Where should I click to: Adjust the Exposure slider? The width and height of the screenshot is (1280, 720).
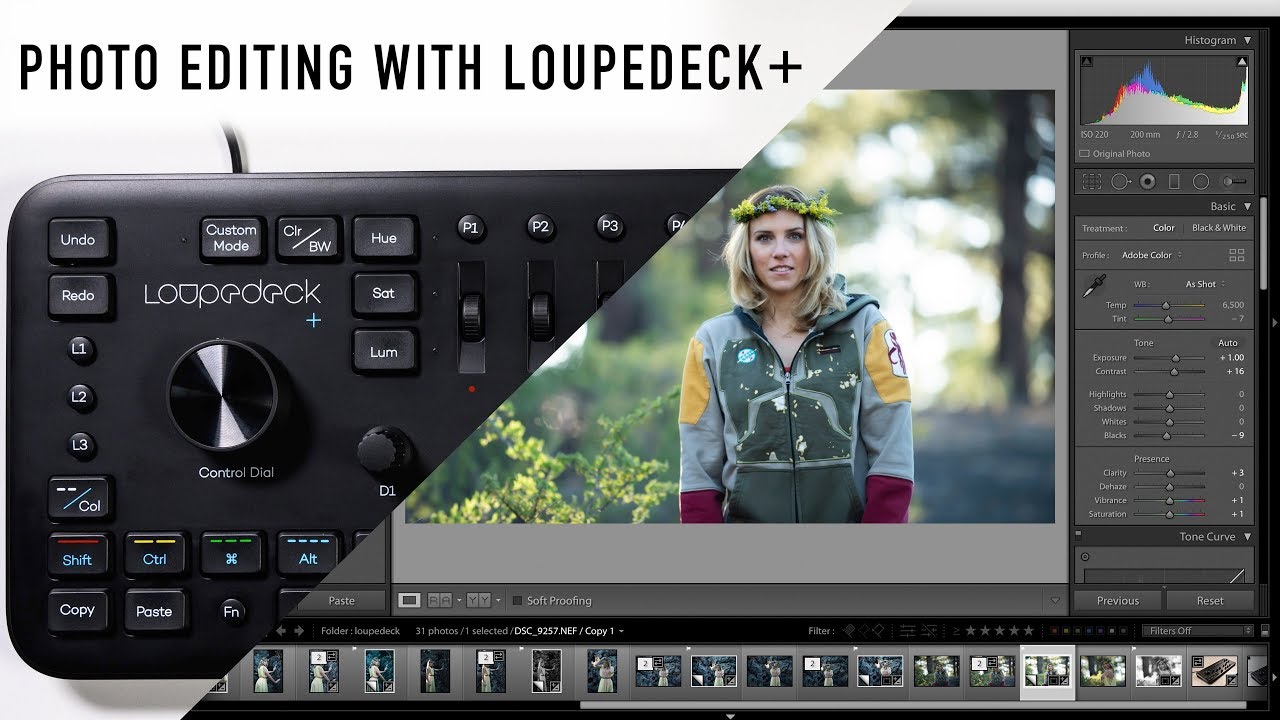(x=1168, y=358)
